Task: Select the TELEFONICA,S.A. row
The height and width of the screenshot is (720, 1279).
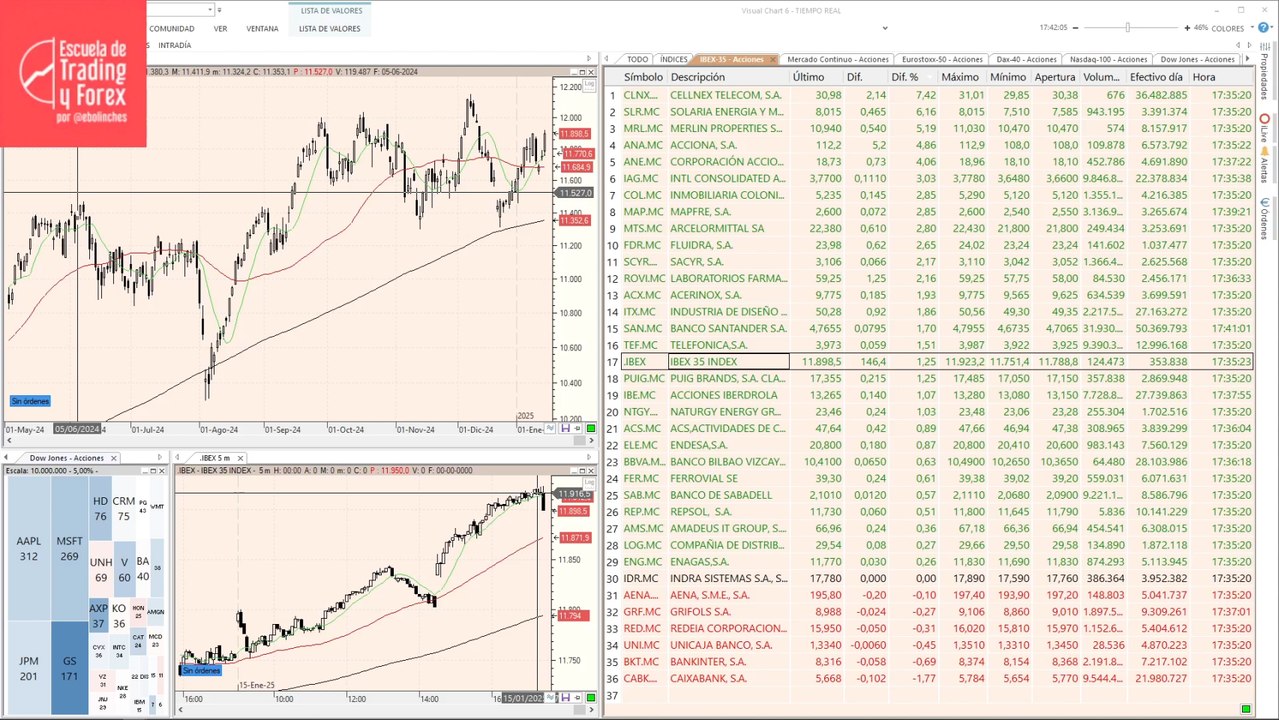Action: pos(929,345)
